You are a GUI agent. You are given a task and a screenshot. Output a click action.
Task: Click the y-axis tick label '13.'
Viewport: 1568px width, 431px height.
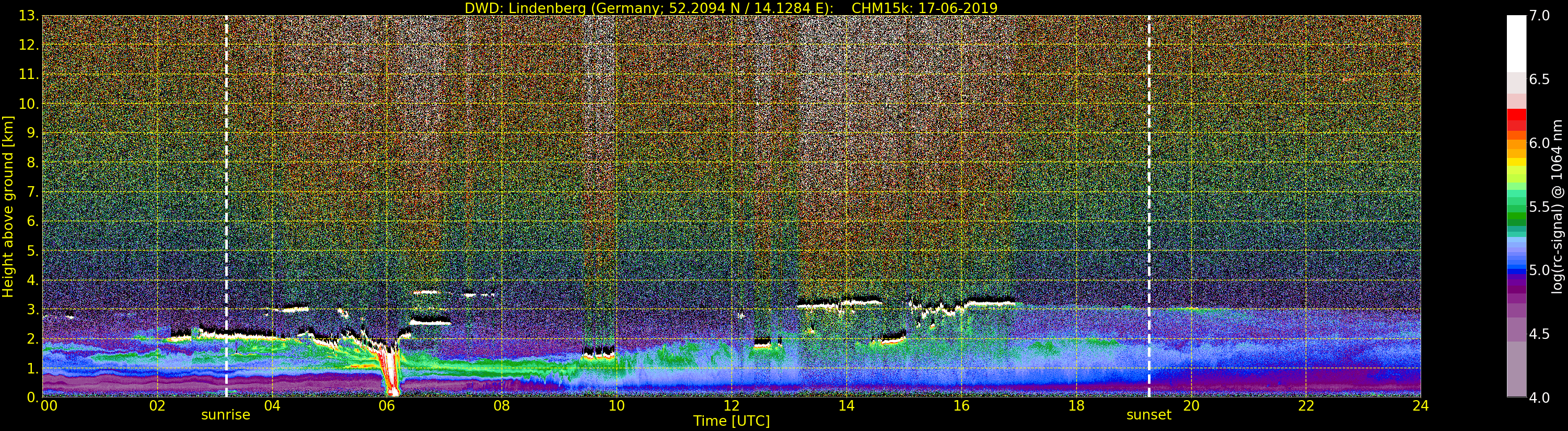pyautogui.click(x=29, y=16)
